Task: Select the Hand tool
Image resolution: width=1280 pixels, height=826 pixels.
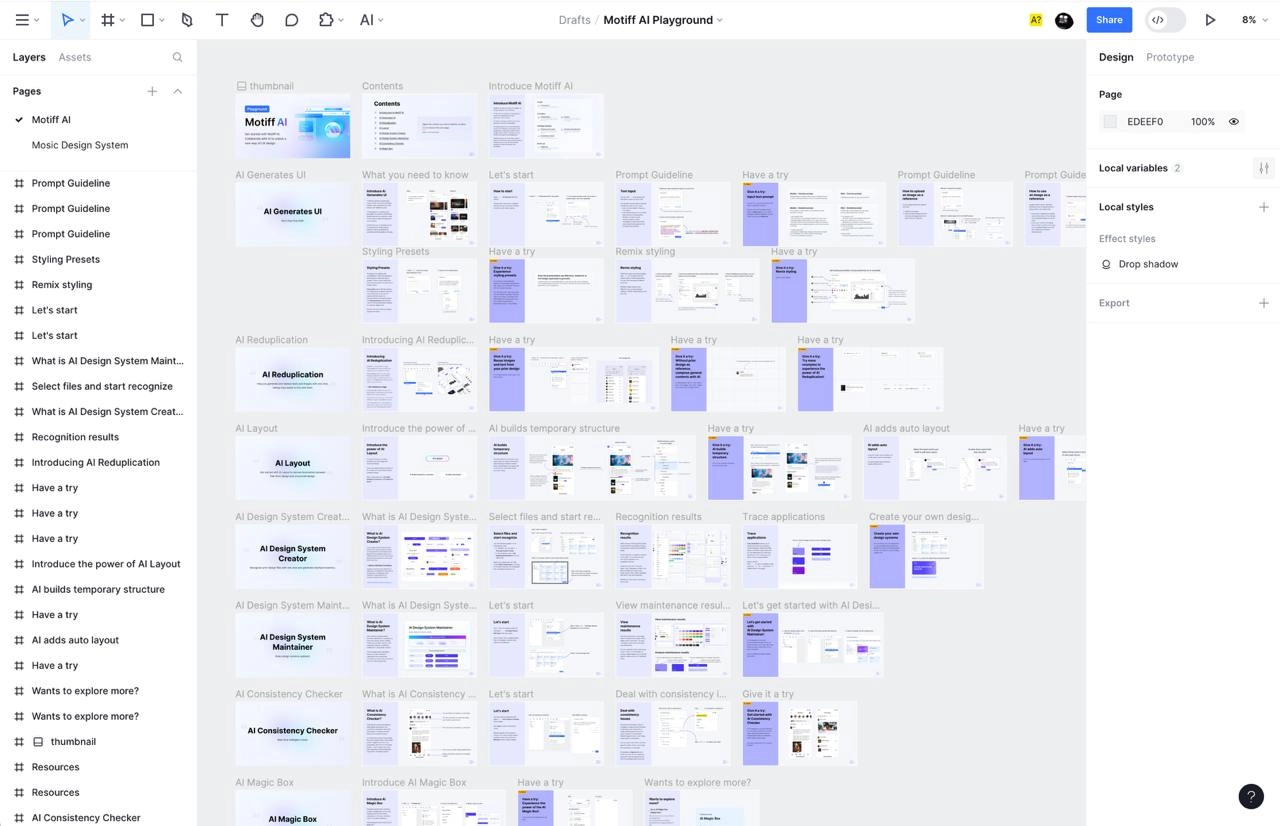Action: coord(257,20)
